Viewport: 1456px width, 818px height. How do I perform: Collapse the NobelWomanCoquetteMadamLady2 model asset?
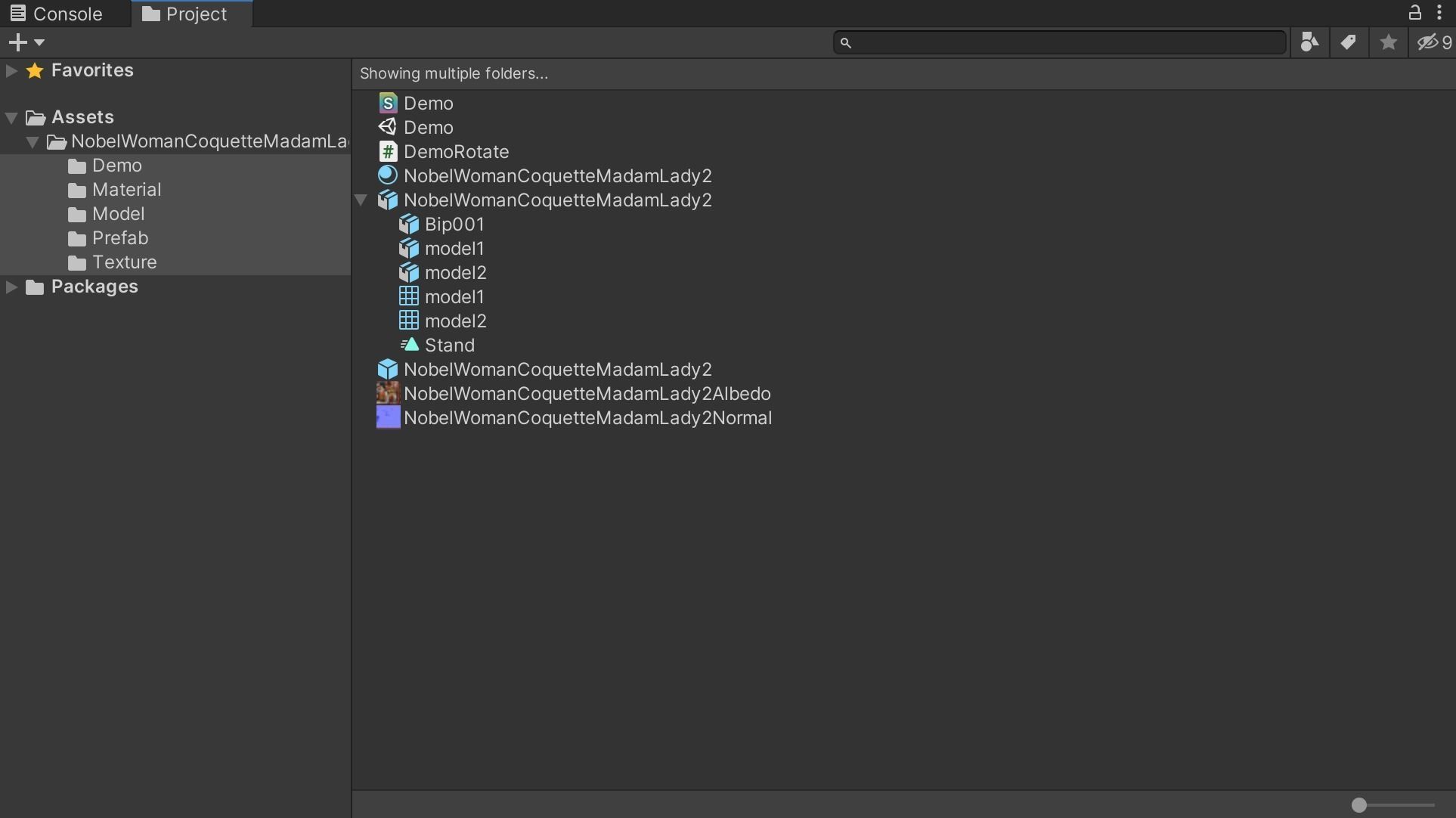coord(361,200)
